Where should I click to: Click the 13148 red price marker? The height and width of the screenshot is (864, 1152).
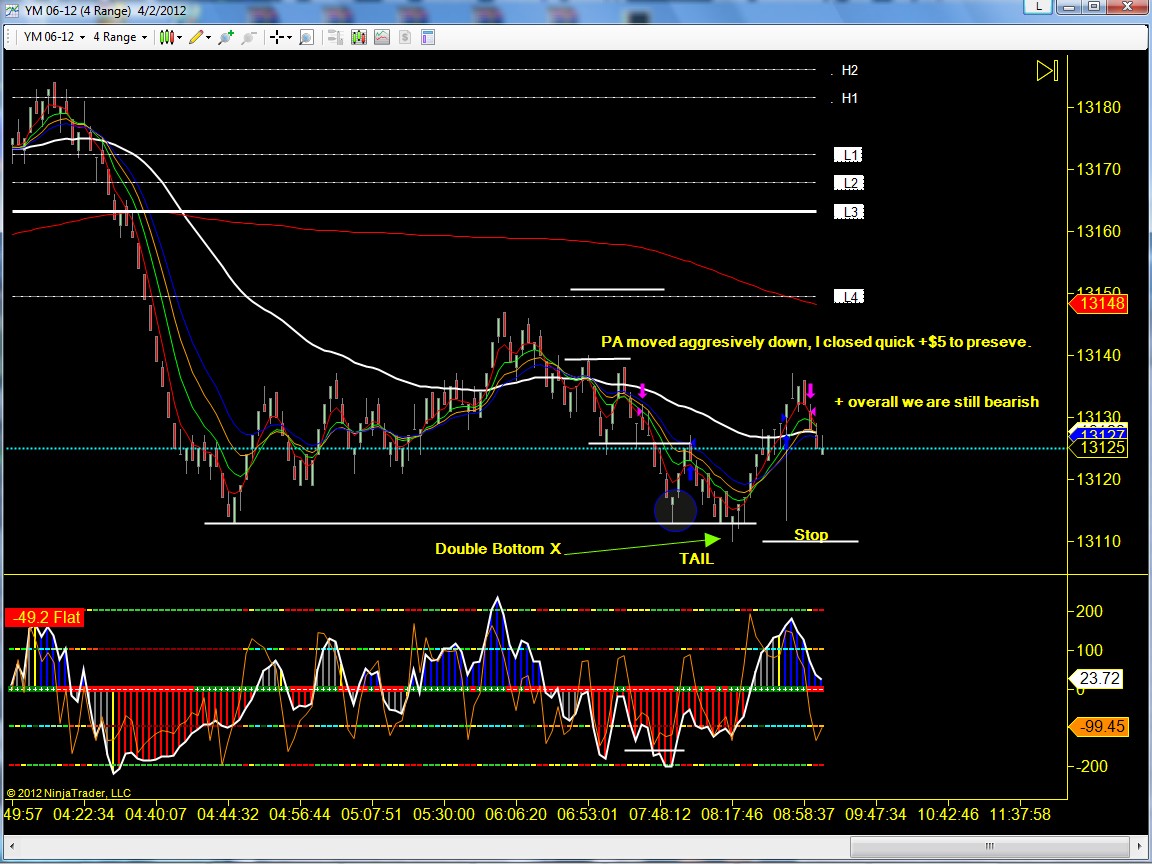pos(1099,303)
